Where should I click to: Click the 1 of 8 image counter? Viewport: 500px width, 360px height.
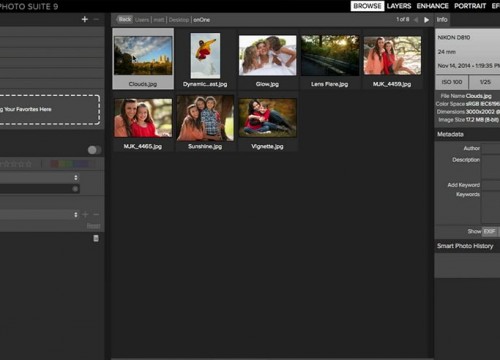[403, 20]
